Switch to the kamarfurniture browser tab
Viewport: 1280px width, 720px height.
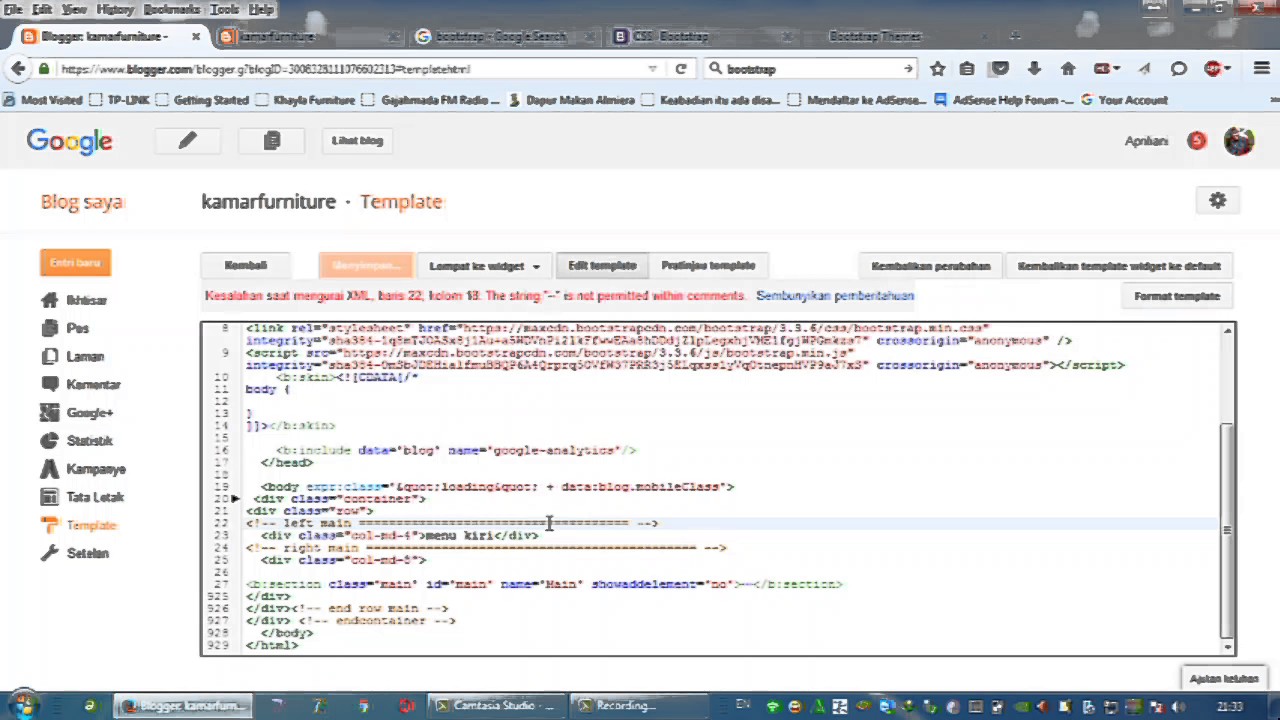coord(308,36)
